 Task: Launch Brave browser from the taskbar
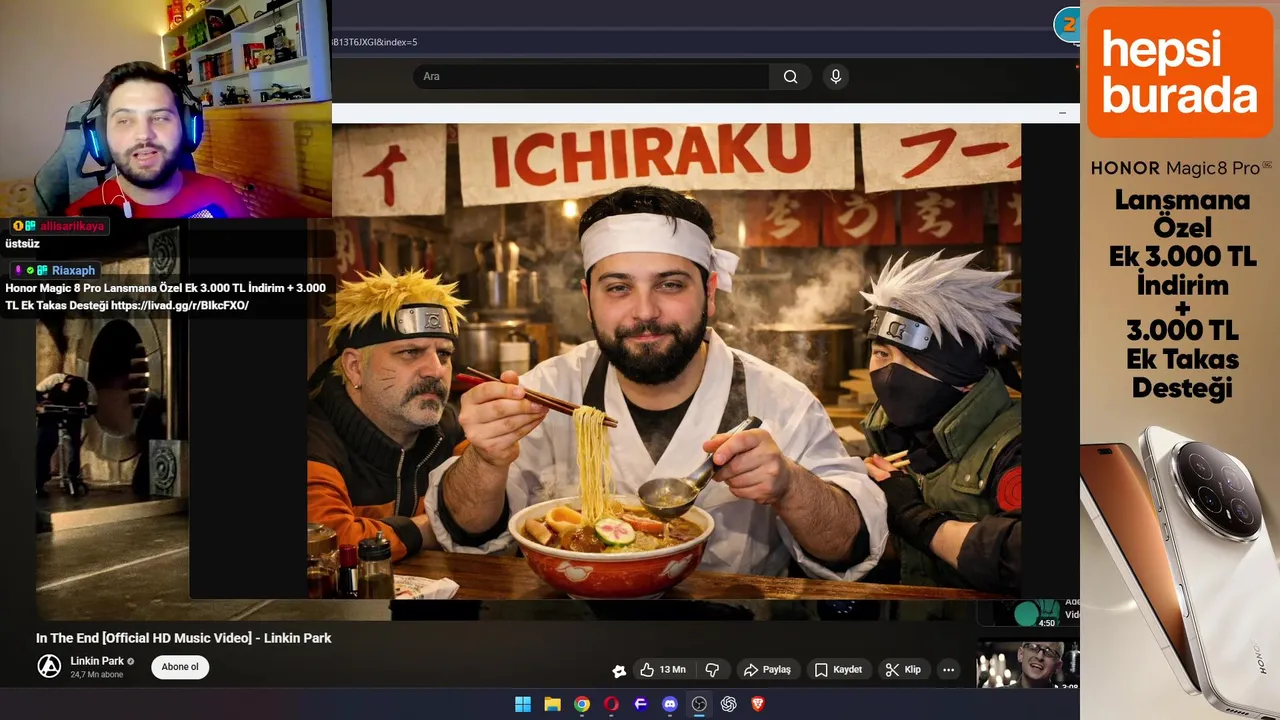tap(758, 704)
